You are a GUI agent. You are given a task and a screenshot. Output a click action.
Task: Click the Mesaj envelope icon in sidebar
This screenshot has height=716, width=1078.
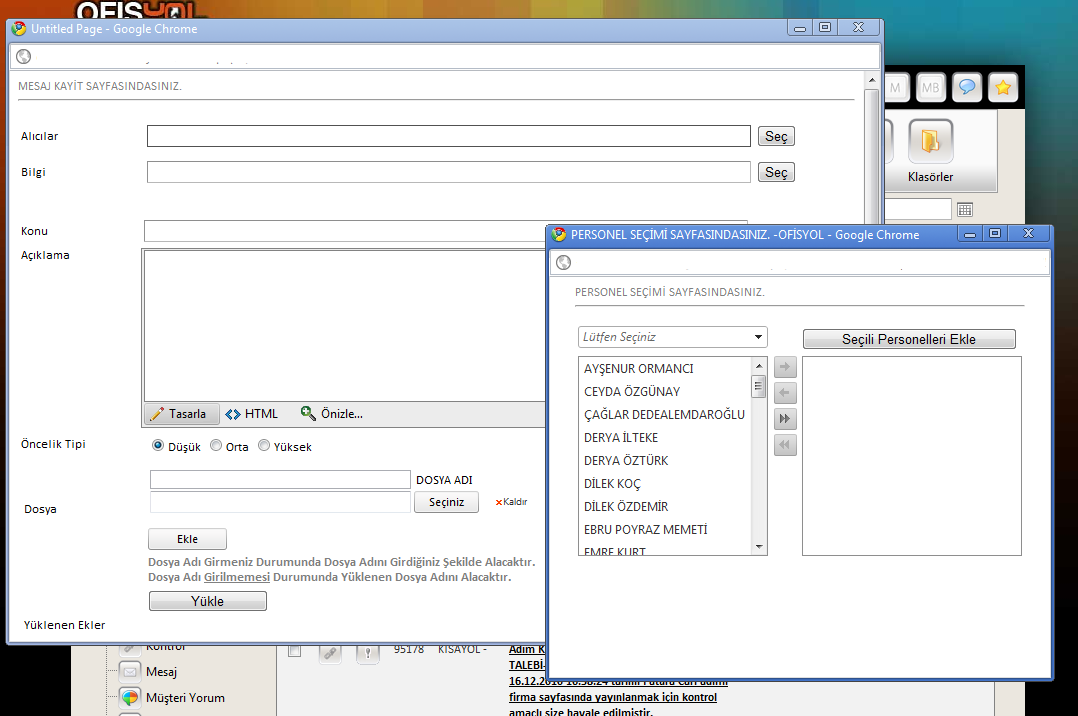[x=130, y=672]
